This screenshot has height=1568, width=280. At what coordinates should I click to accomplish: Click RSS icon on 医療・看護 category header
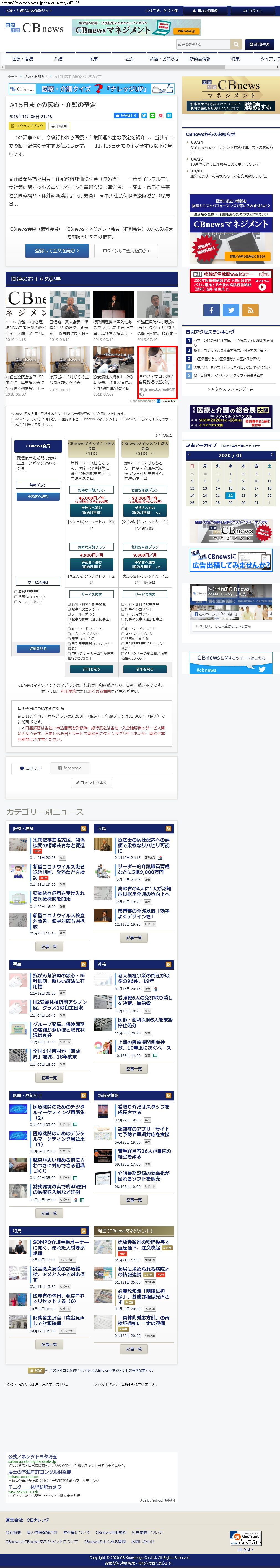[83, 828]
